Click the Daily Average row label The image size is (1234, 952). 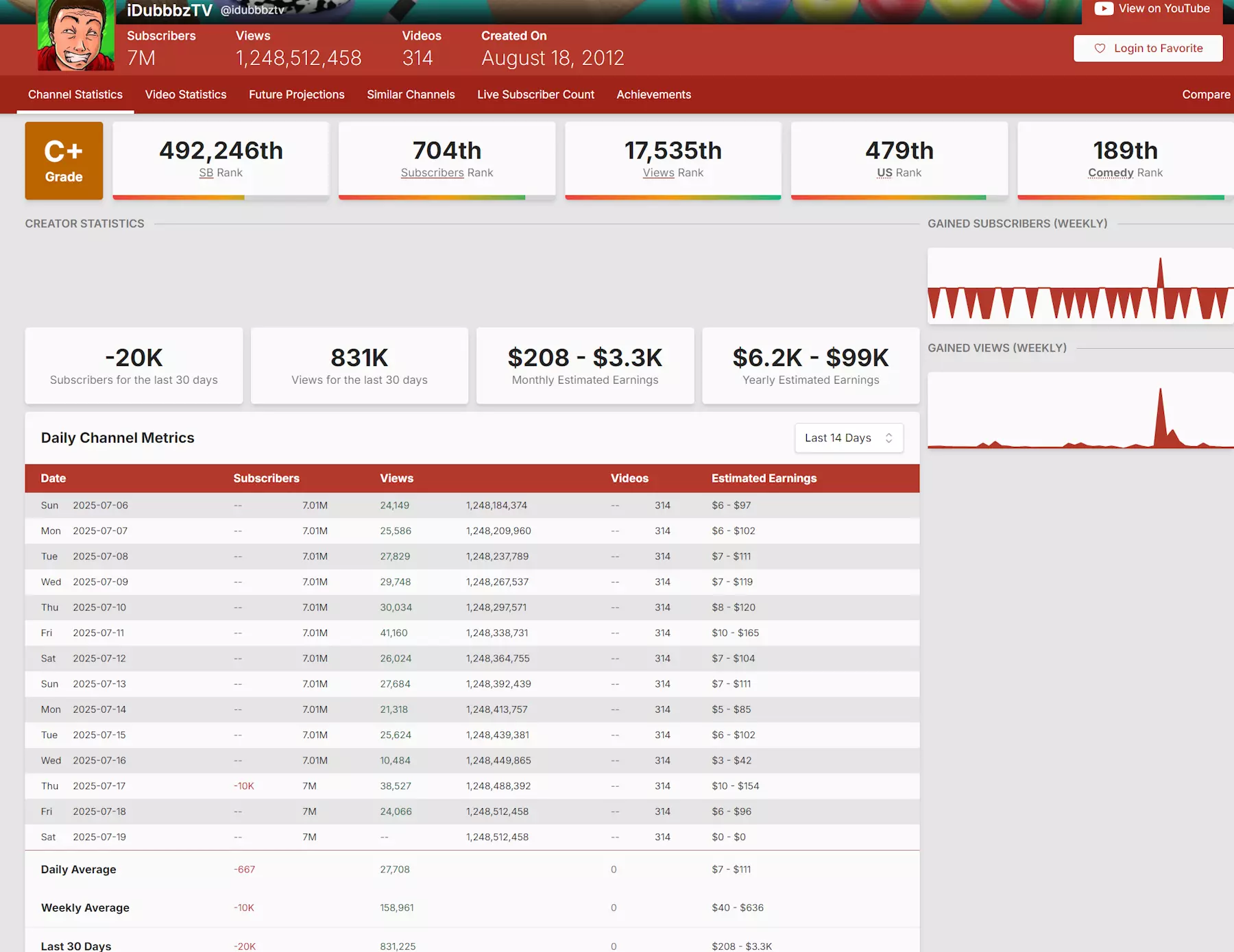[x=78, y=869]
